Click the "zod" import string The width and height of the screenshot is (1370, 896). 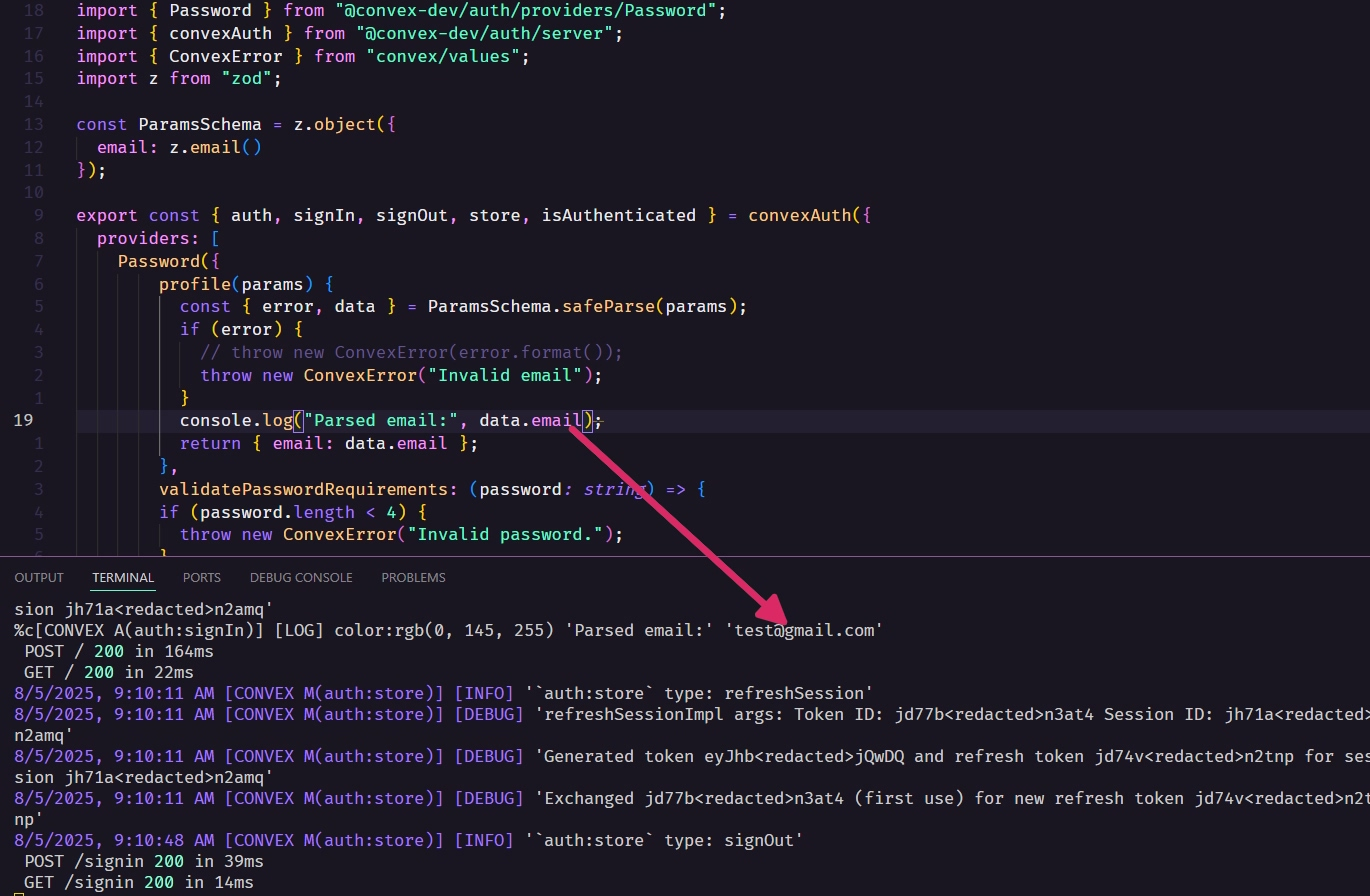tap(246, 79)
